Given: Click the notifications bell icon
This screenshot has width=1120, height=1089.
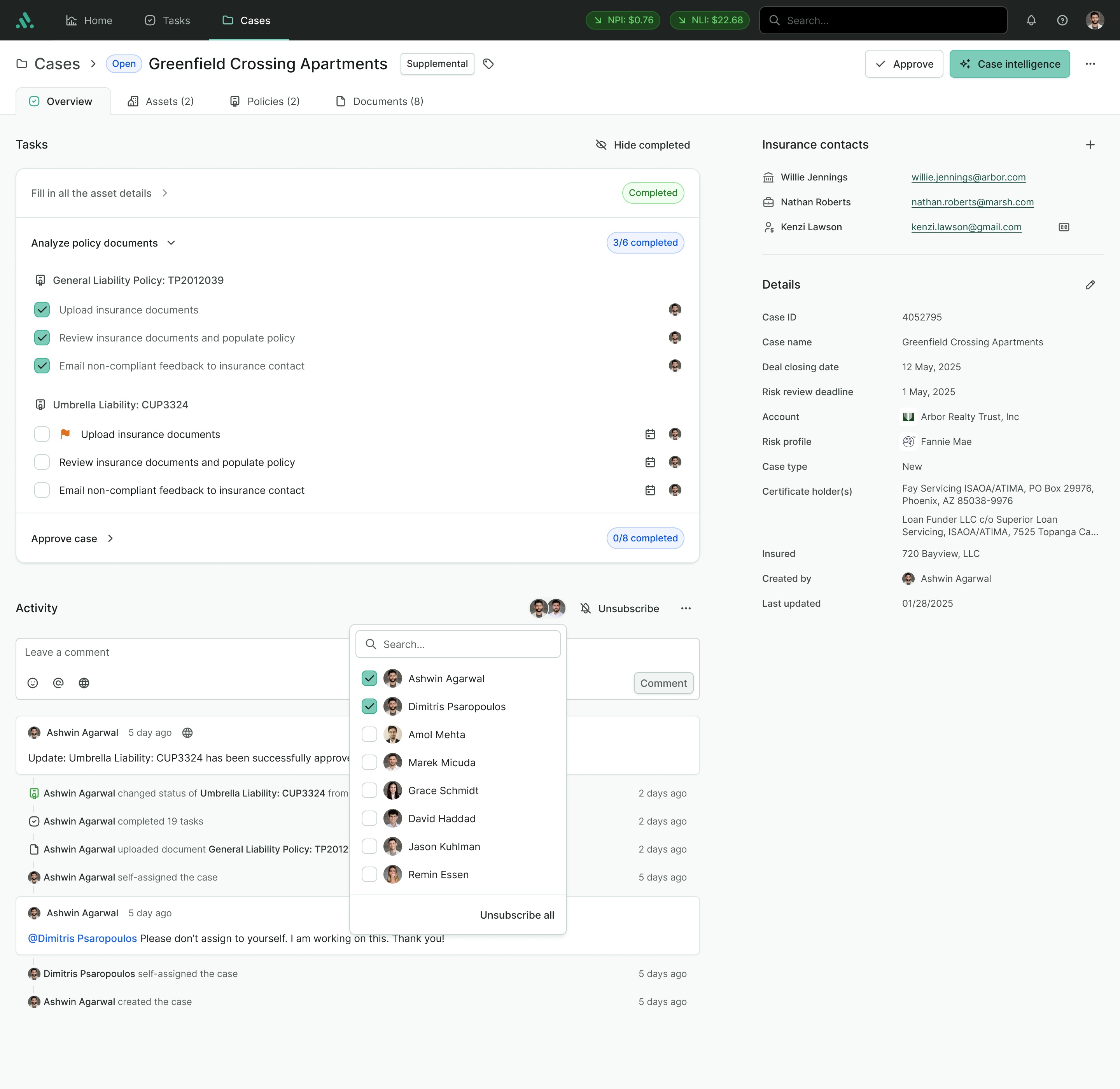Looking at the screenshot, I should point(1031,21).
